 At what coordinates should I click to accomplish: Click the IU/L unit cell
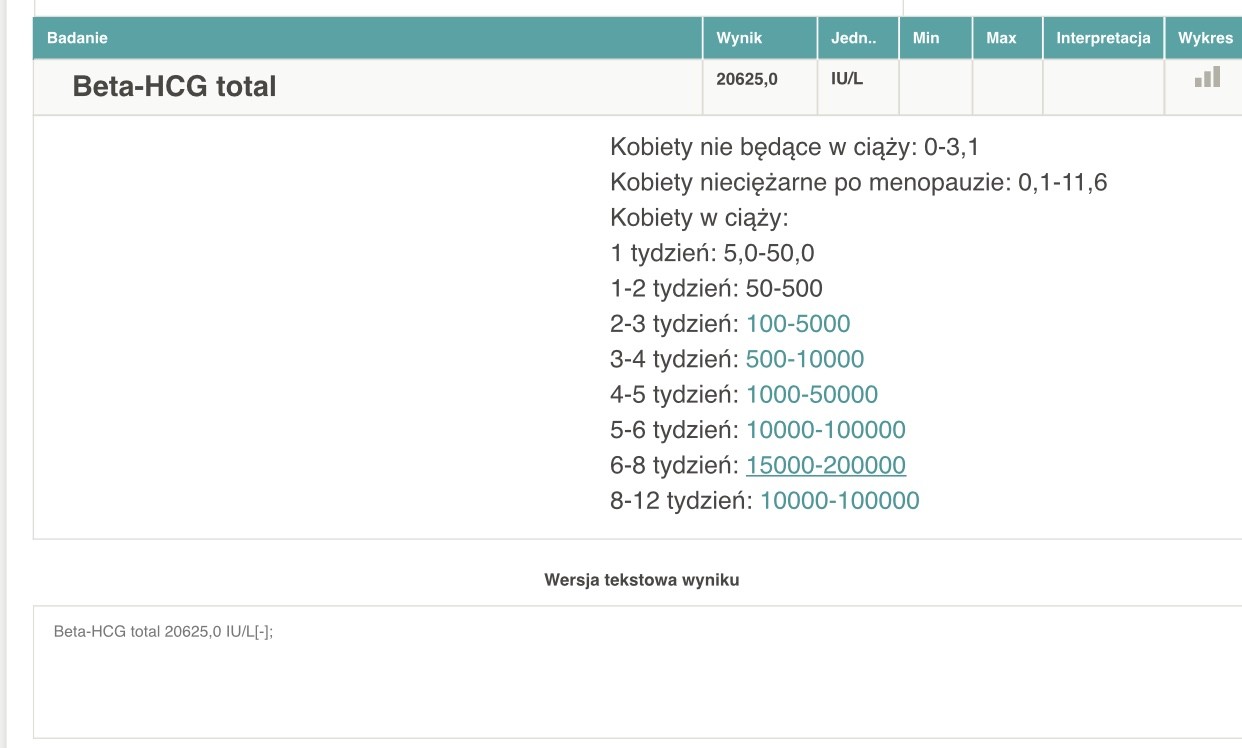(x=847, y=78)
